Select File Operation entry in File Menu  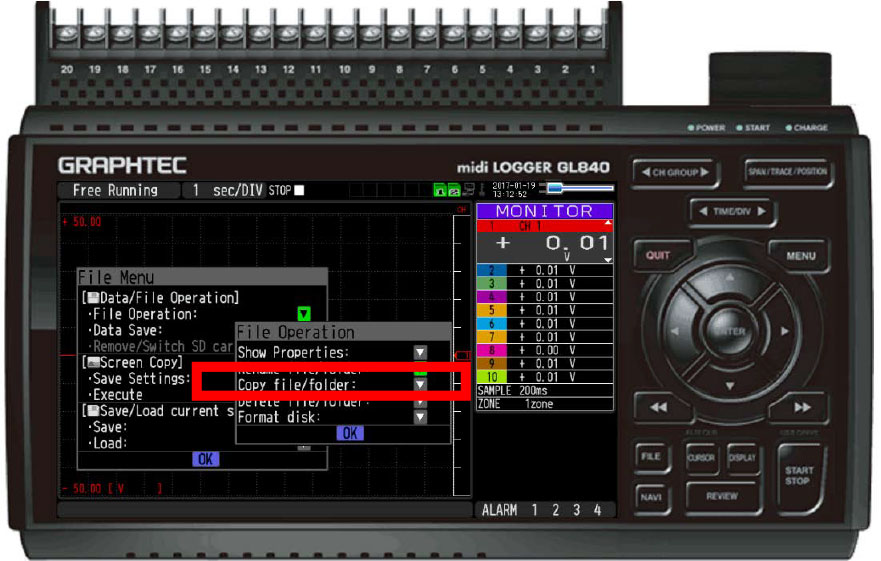[x=145, y=314]
